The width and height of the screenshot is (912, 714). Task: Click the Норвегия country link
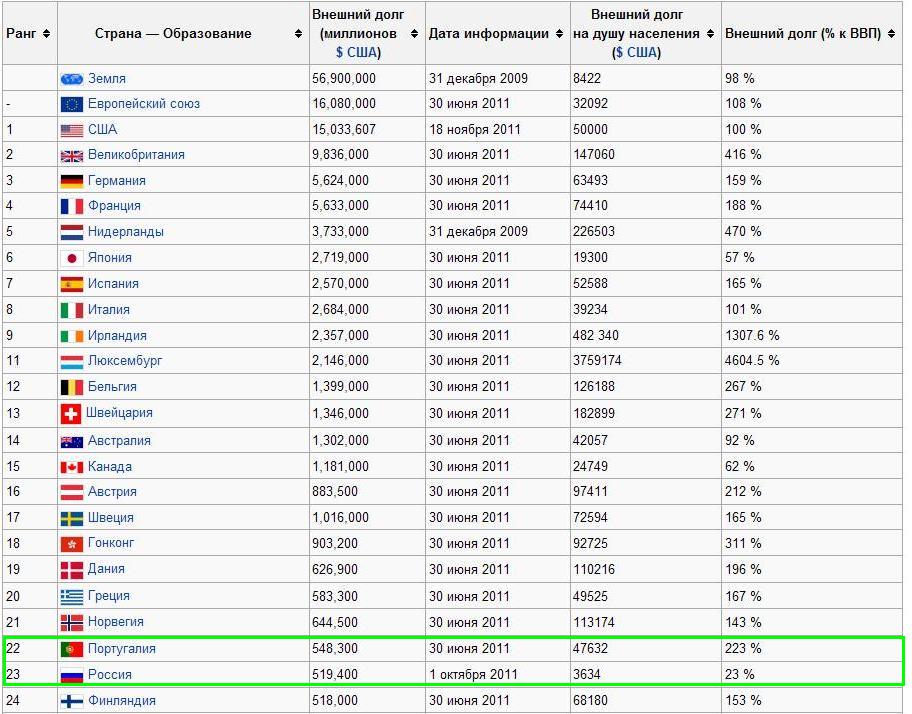click(x=116, y=622)
